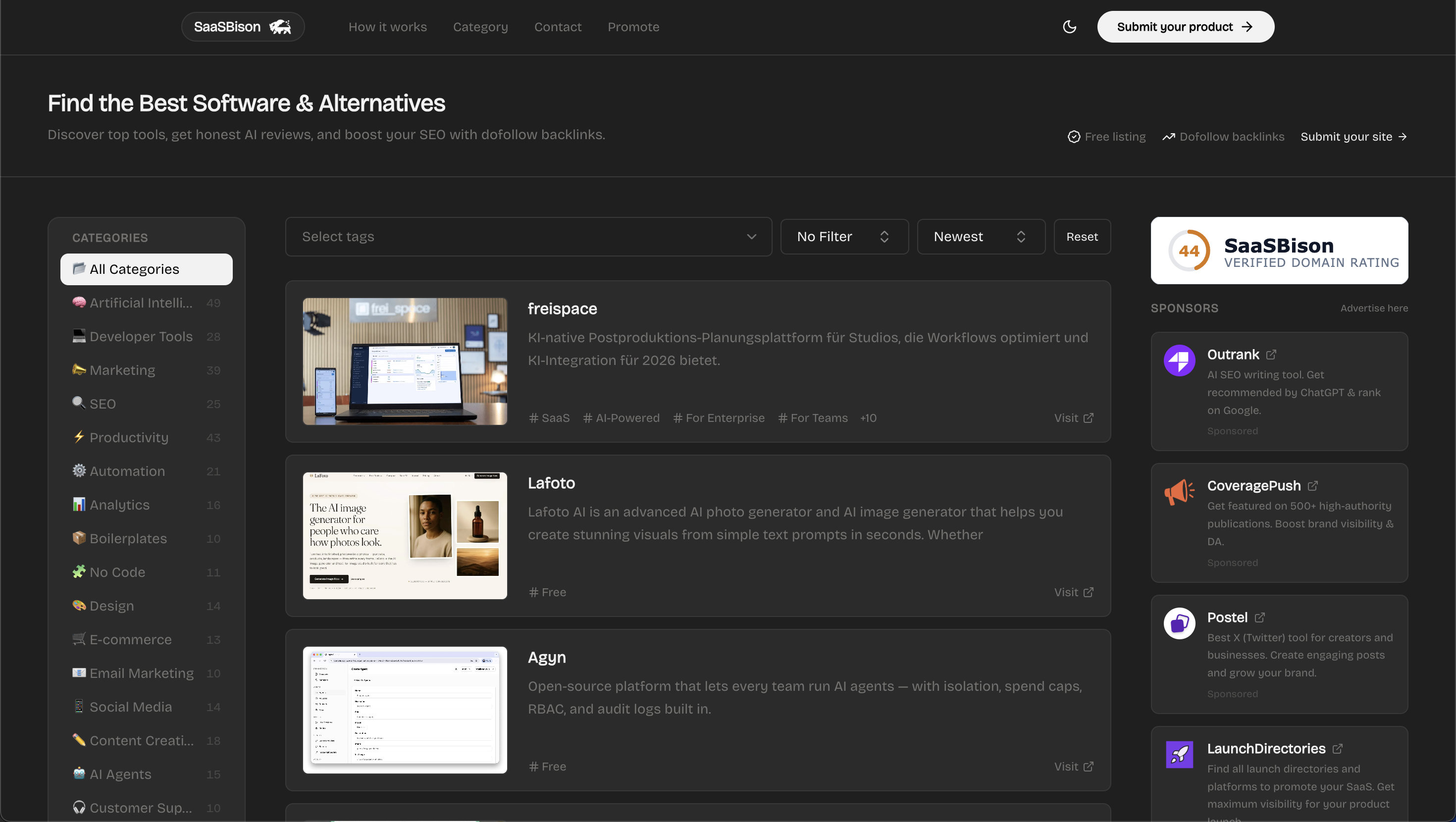The height and width of the screenshot is (822, 1456).
Task: Open How it works page
Action: coord(388,27)
